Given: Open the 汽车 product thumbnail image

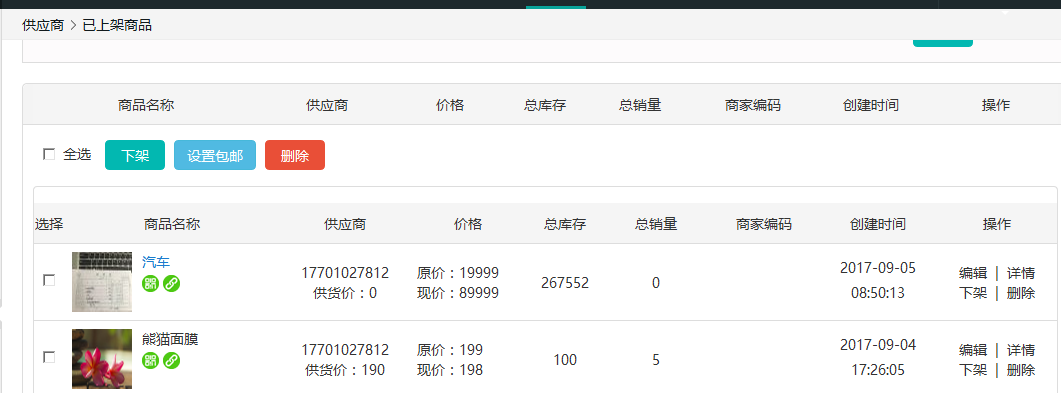Looking at the screenshot, I should [102, 281].
